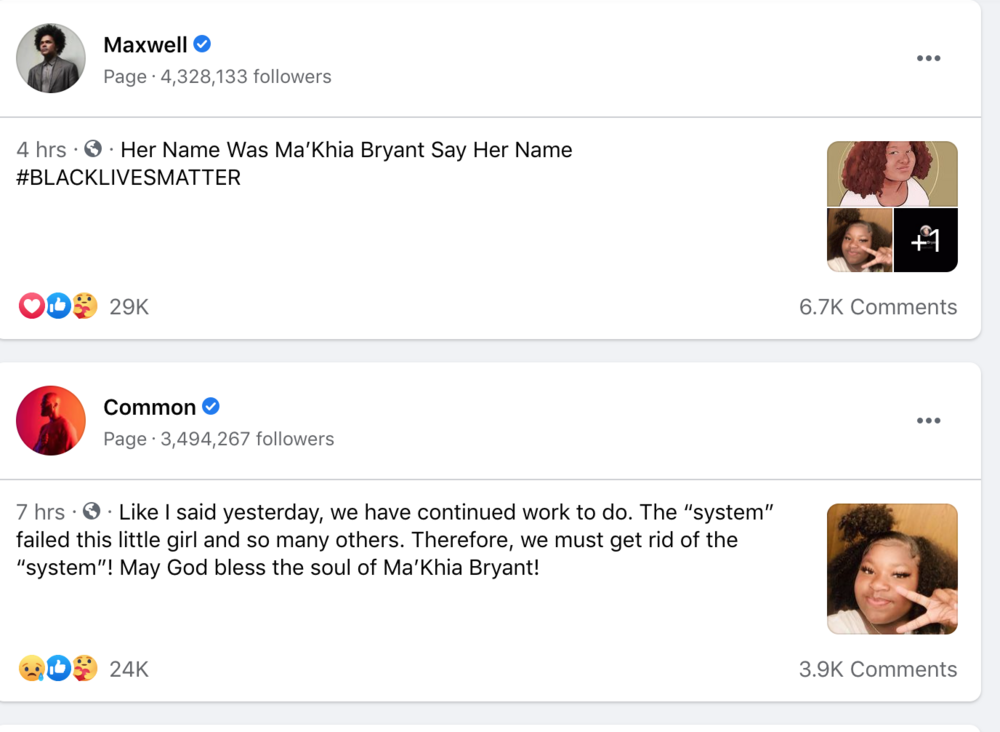Click the public globe icon on Maxwell's post
Viewport: 1000px width, 732px height.
click(x=93, y=149)
